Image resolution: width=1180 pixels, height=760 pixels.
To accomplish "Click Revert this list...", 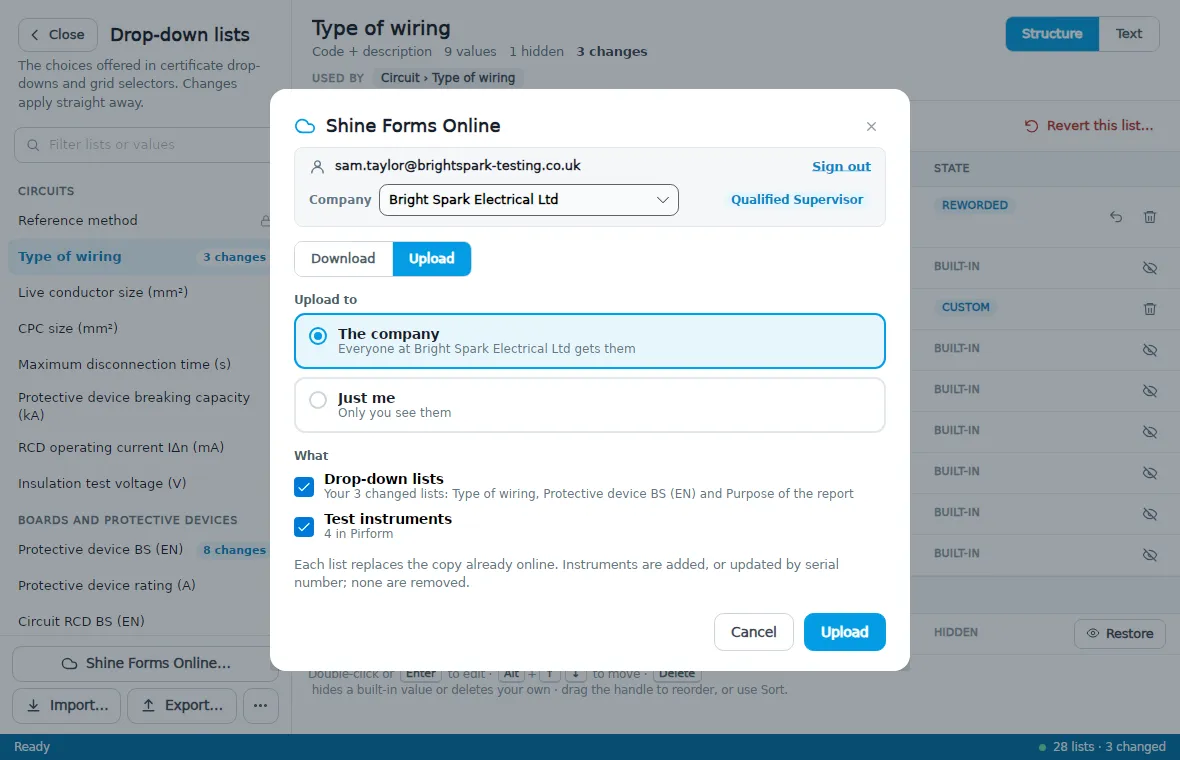I will click(x=1088, y=126).
